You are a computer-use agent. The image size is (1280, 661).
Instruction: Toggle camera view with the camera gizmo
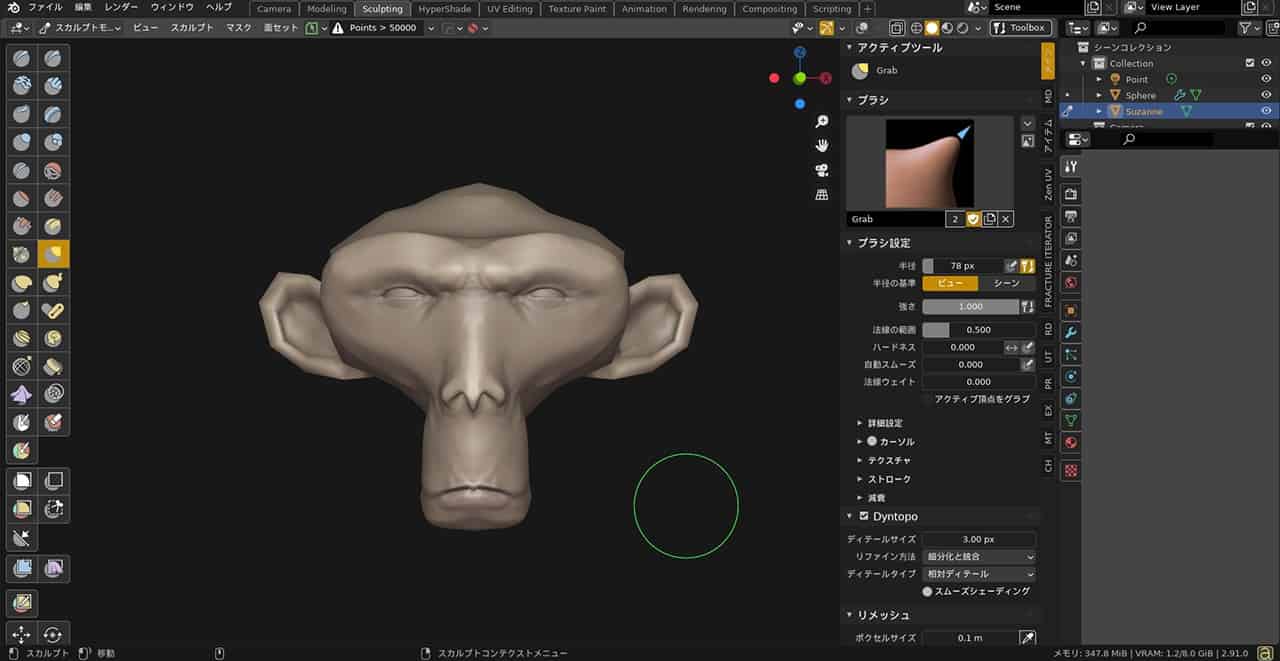[x=822, y=170]
